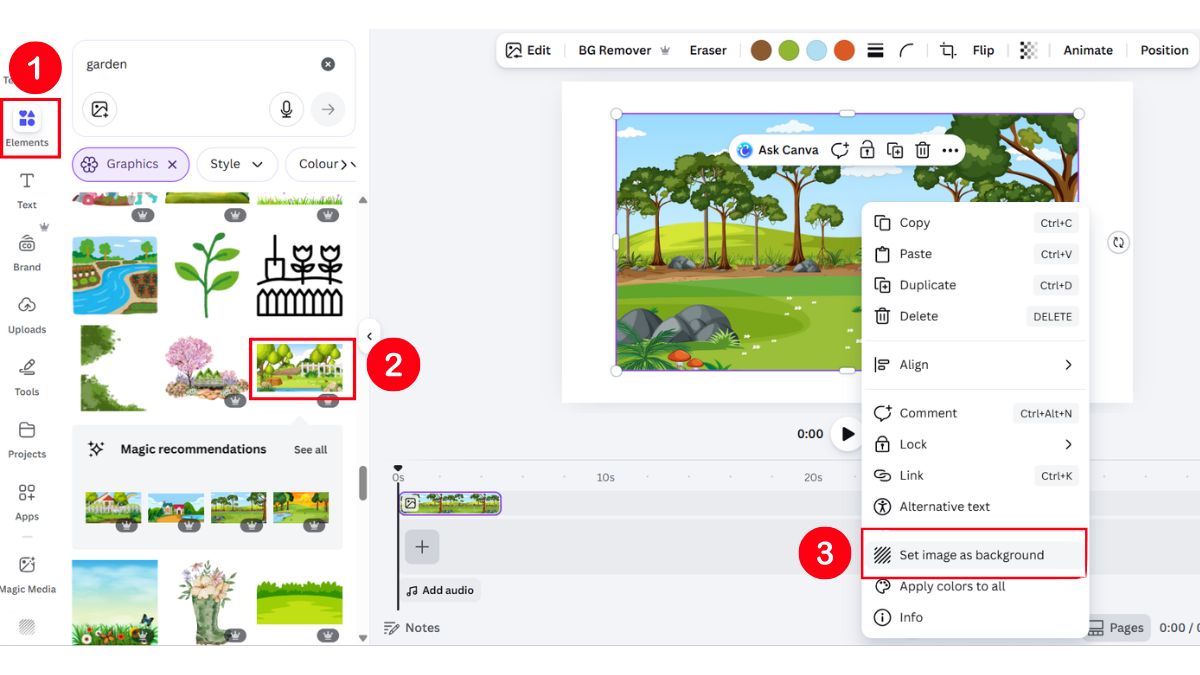Open the Style dropdown filter

[x=237, y=164]
